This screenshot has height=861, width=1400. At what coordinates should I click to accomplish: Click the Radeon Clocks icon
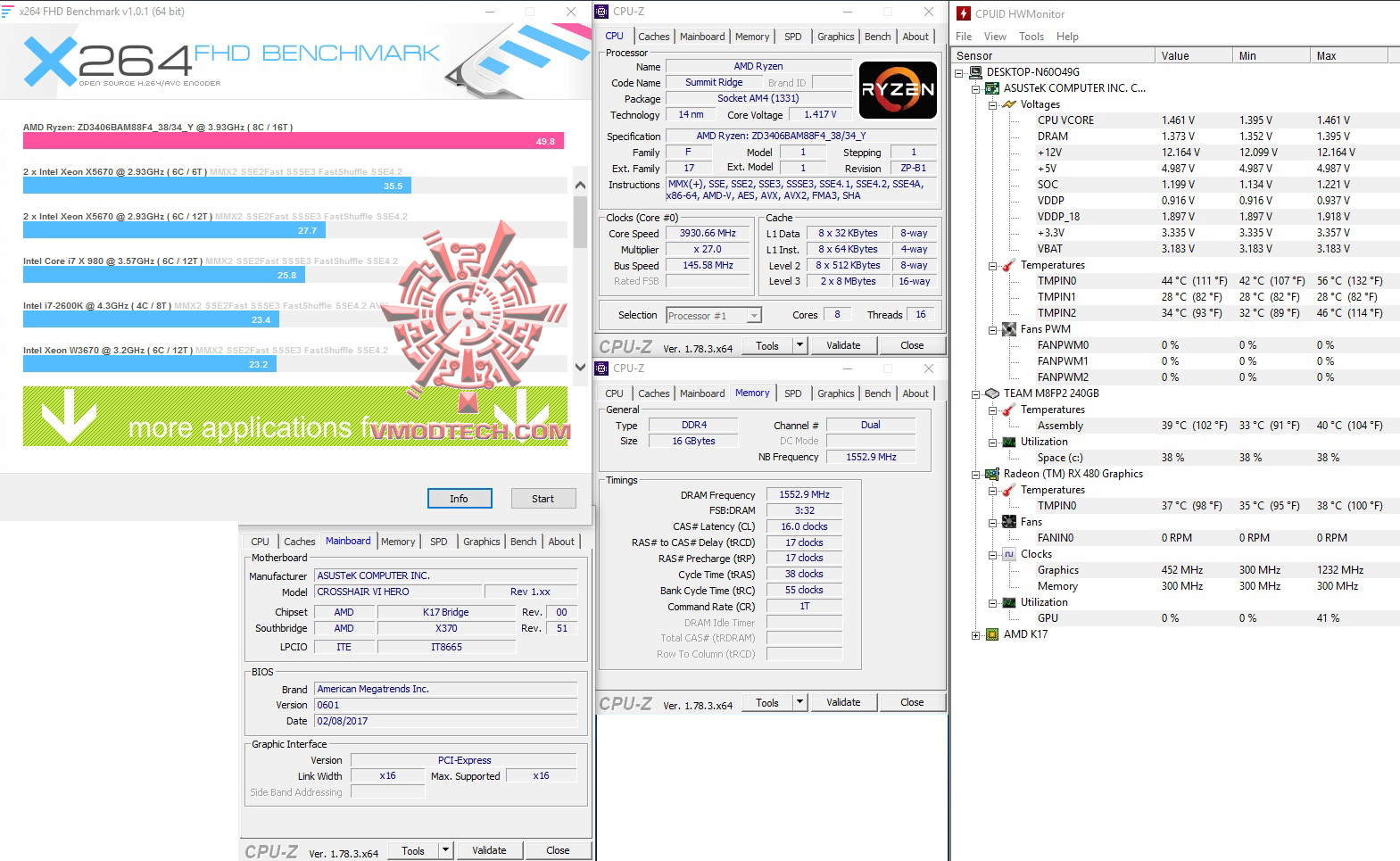(1009, 554)
